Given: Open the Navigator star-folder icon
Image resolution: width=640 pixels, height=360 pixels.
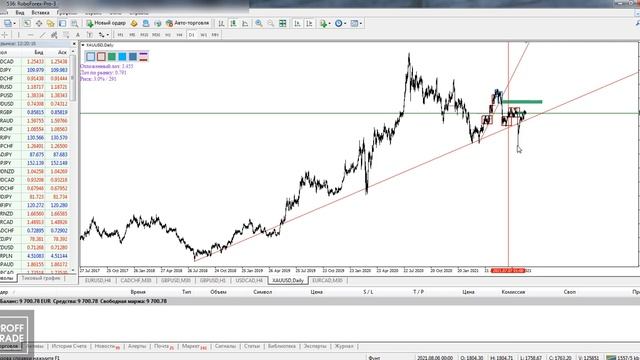Looking at the screenshot, I should pos(51,23).
